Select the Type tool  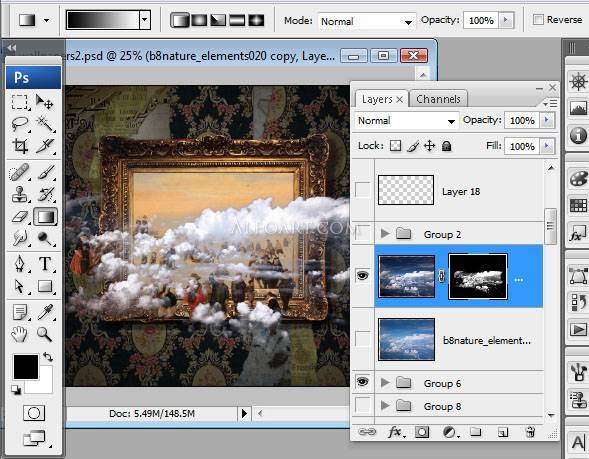[x=45, y=264]
